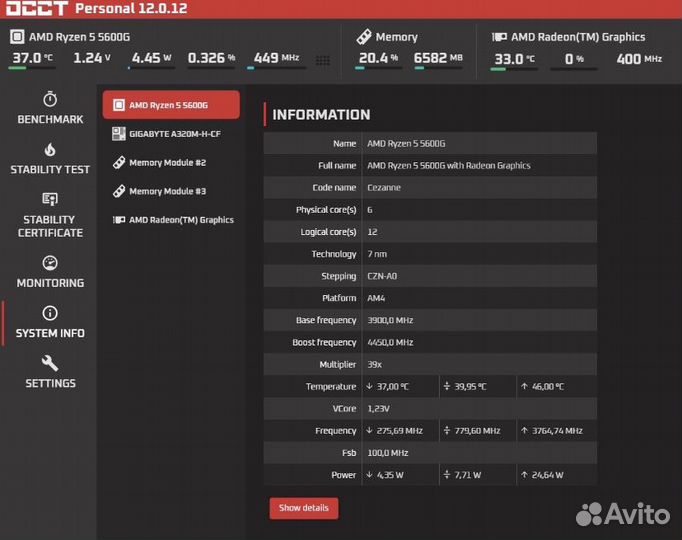Click the GPU card icon in header
The image size is (682, 540).
click(499, 37)
